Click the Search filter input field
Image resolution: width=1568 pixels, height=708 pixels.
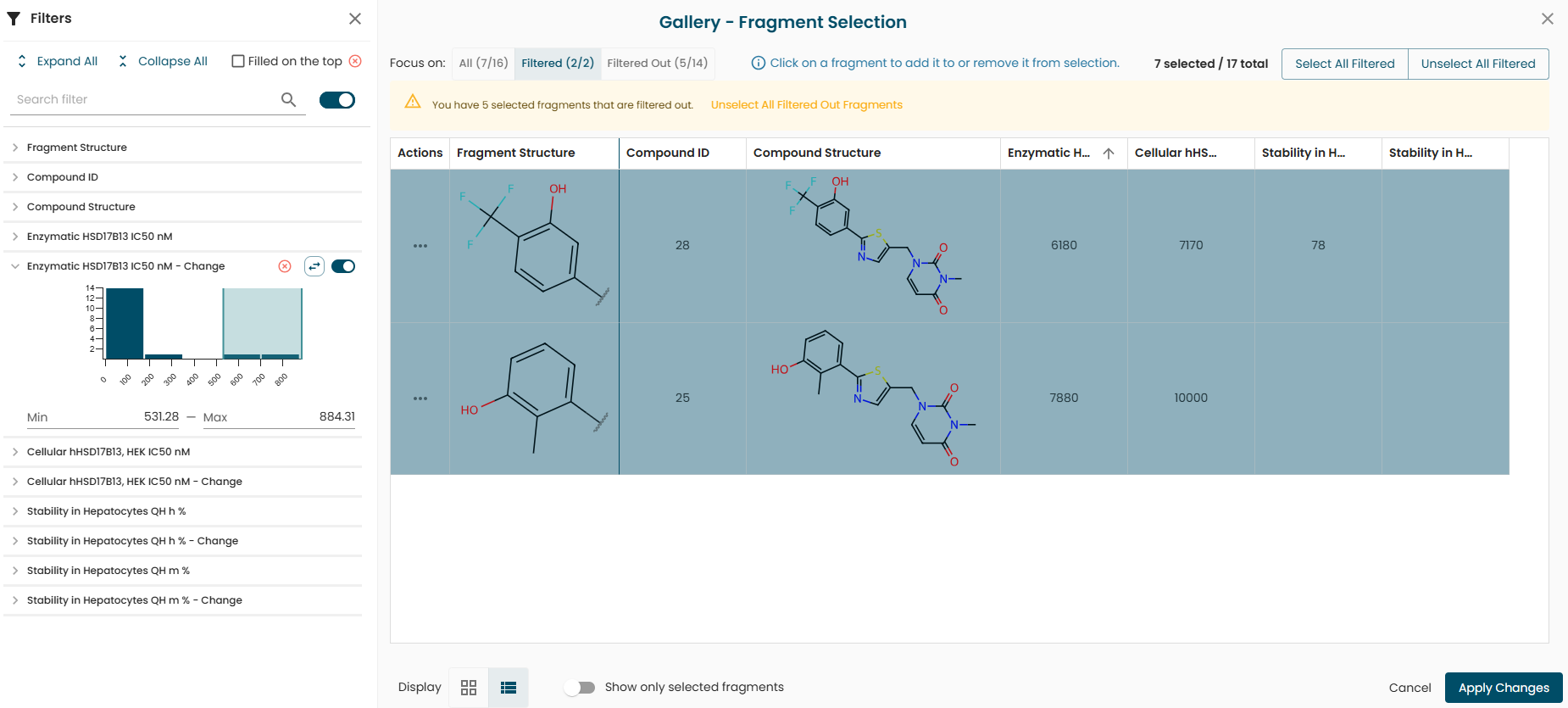[x=144, y=100]
